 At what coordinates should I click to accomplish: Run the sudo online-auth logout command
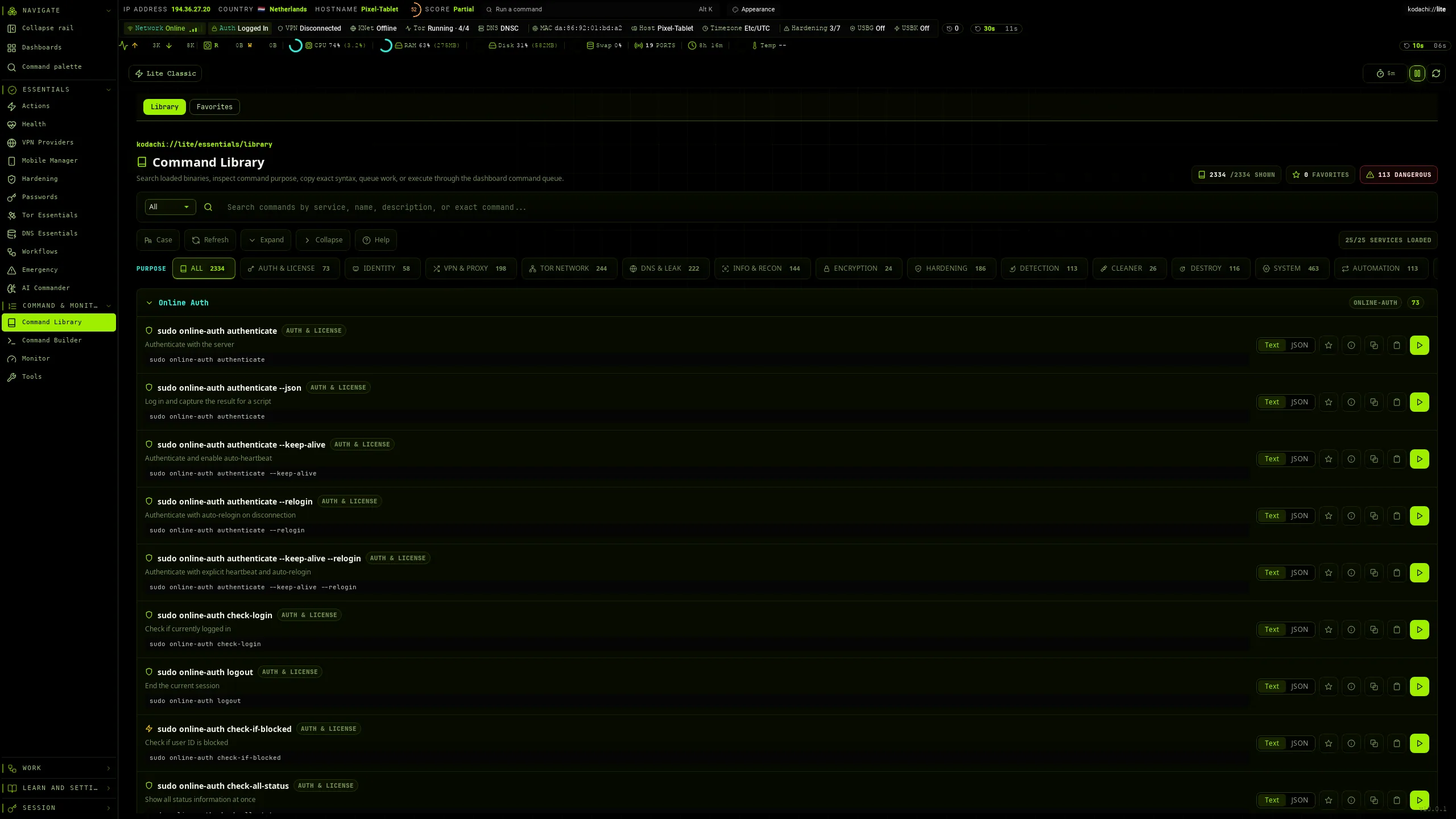point(1419,686)
